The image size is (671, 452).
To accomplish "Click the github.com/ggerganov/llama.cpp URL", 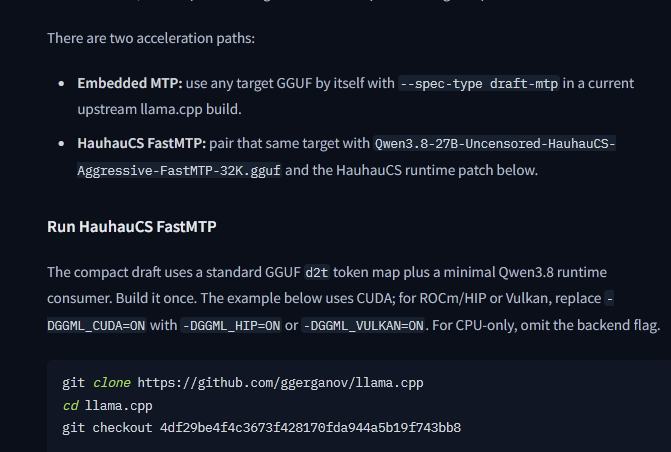I will tap(280, 383).
